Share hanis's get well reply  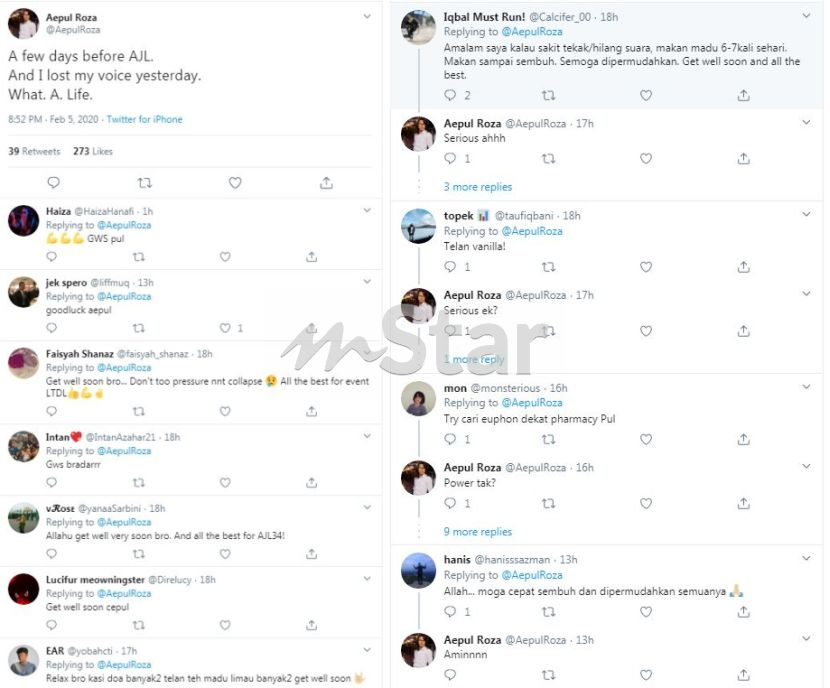744,612
